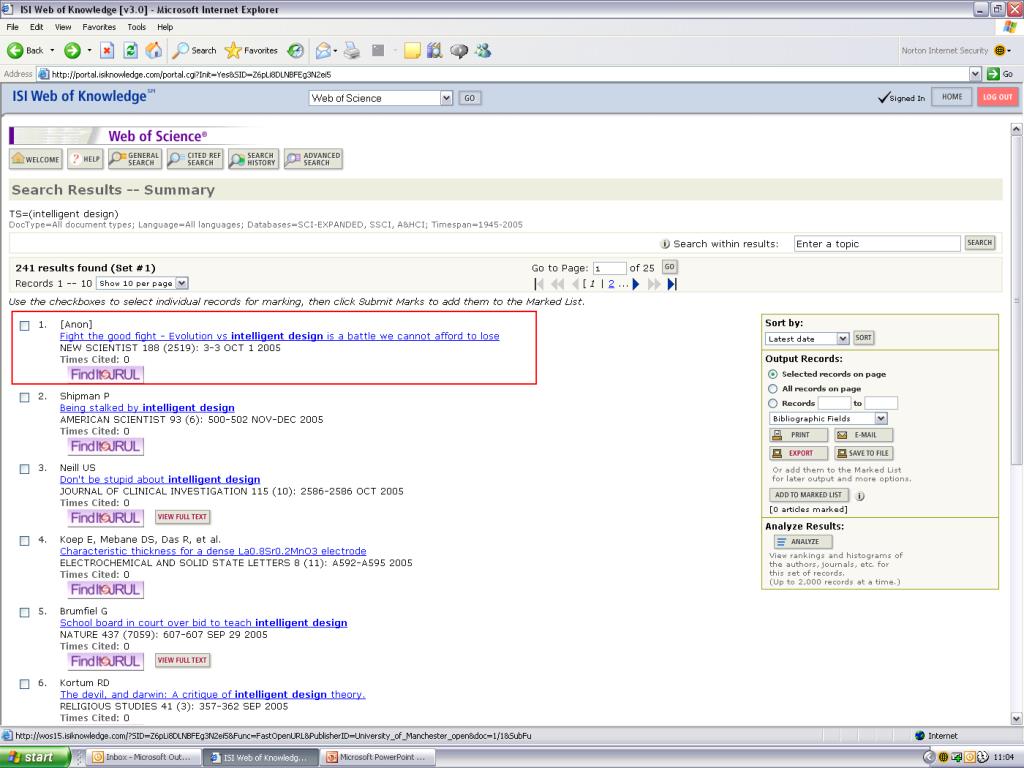Open 'Being stalked by intelligent design' link
Viewport: 1024px width, 768px height.
click(x=147, y=408)
